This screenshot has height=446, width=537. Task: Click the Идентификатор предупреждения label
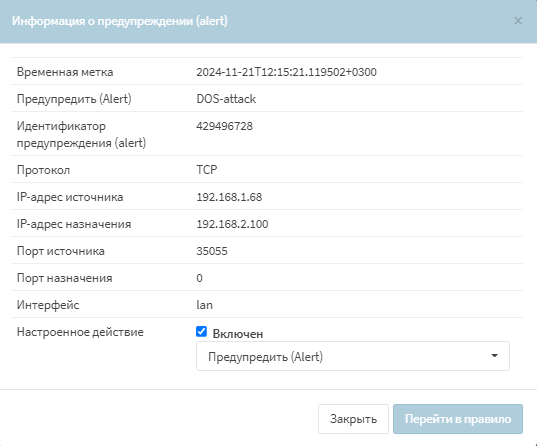coord(82,134)
